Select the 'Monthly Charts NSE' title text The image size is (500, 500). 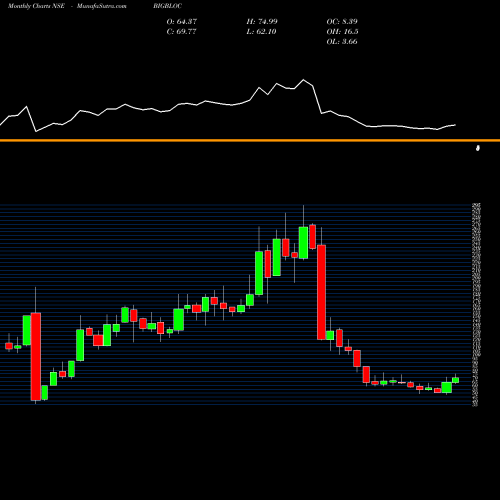[36, 6]
